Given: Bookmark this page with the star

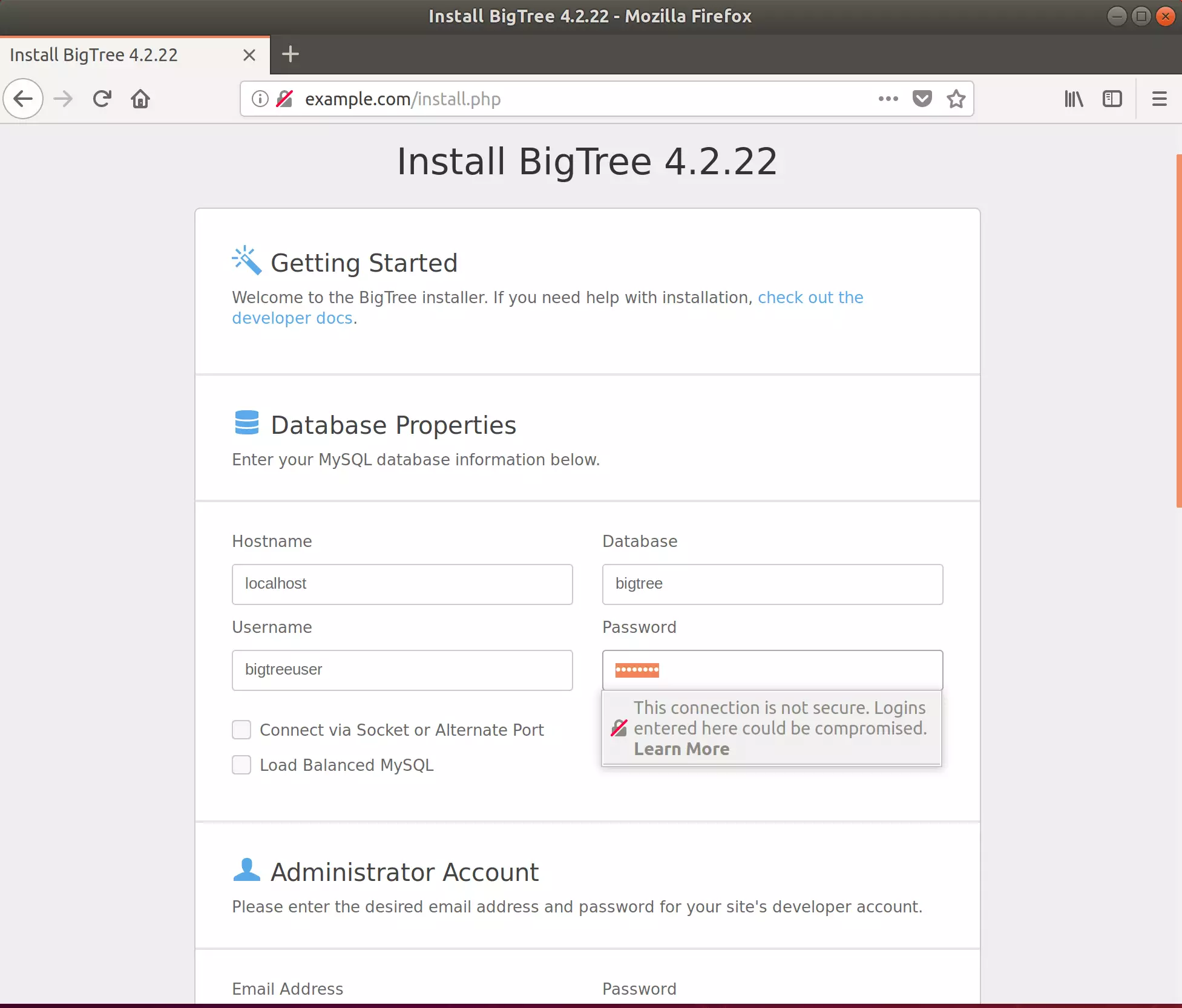Looking at the screenshot, I should pyautogui.click(x=956, y=99).
